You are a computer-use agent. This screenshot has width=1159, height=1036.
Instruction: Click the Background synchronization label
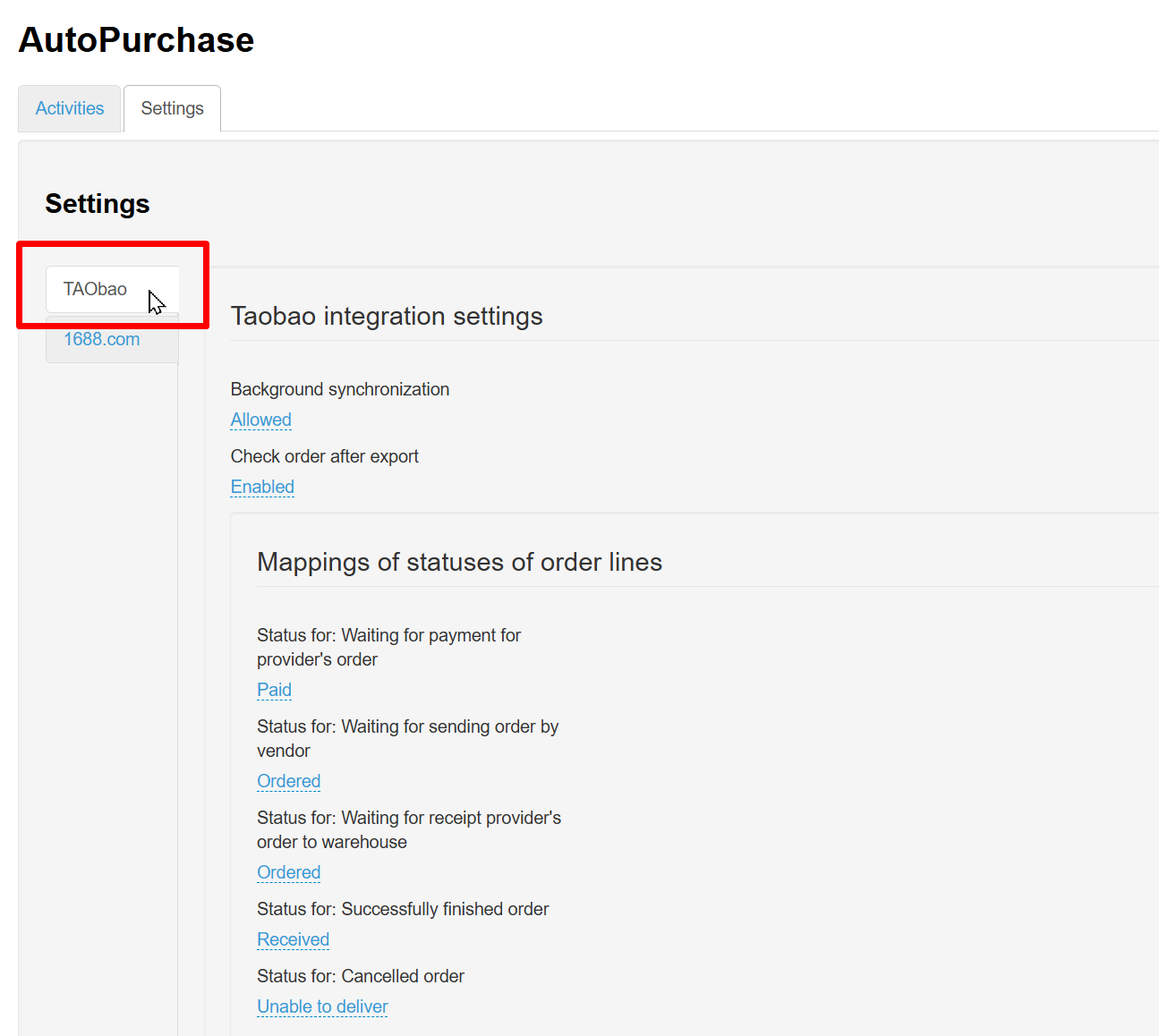point(339,389)
